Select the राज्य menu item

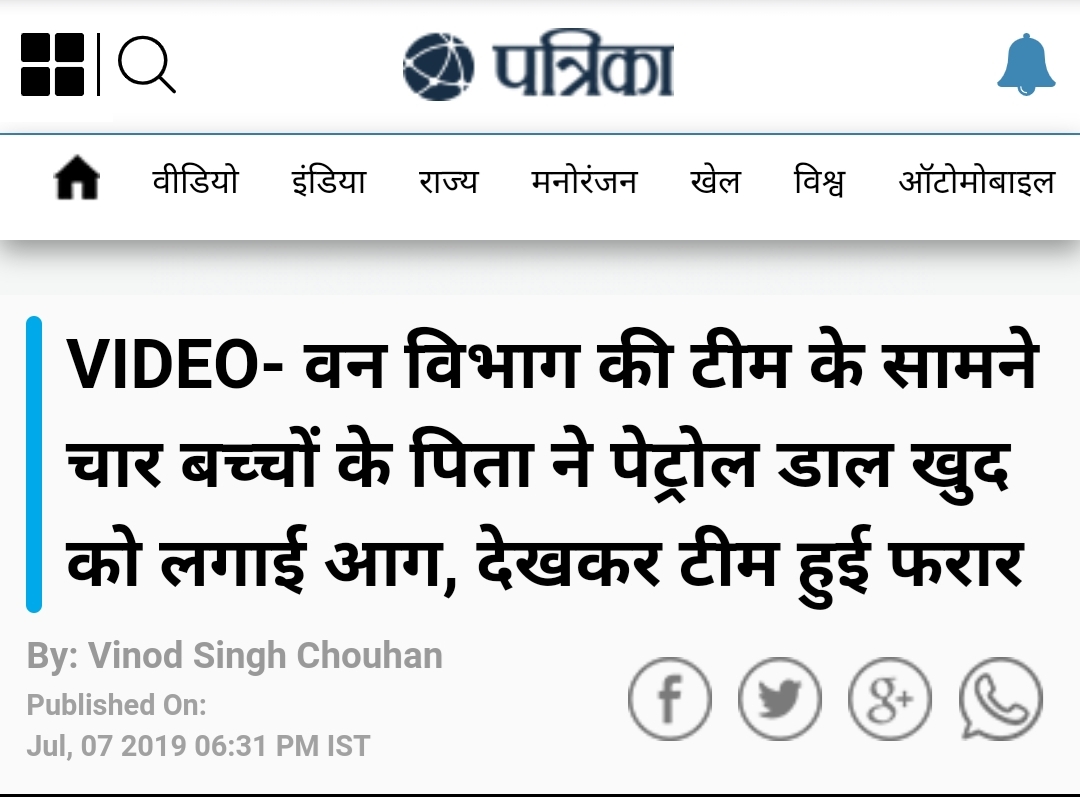pos(448,180)
